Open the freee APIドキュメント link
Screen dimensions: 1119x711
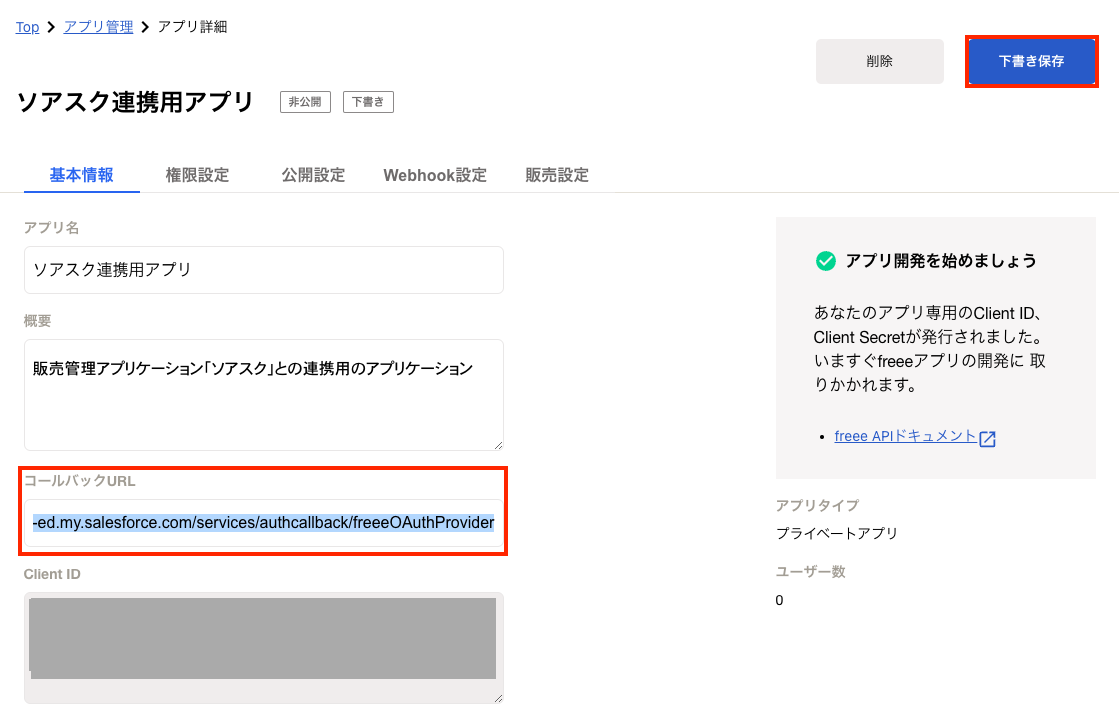tap(905, 436)
